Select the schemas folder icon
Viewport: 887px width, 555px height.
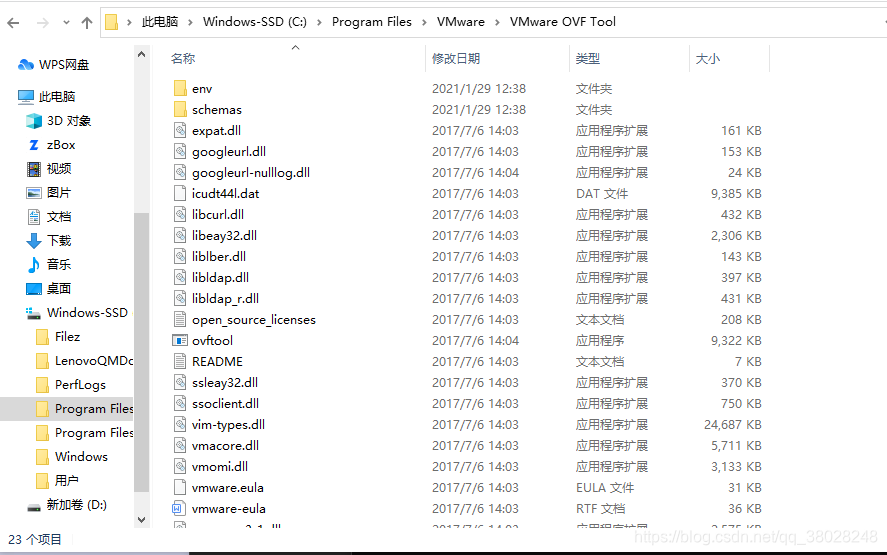180,109
